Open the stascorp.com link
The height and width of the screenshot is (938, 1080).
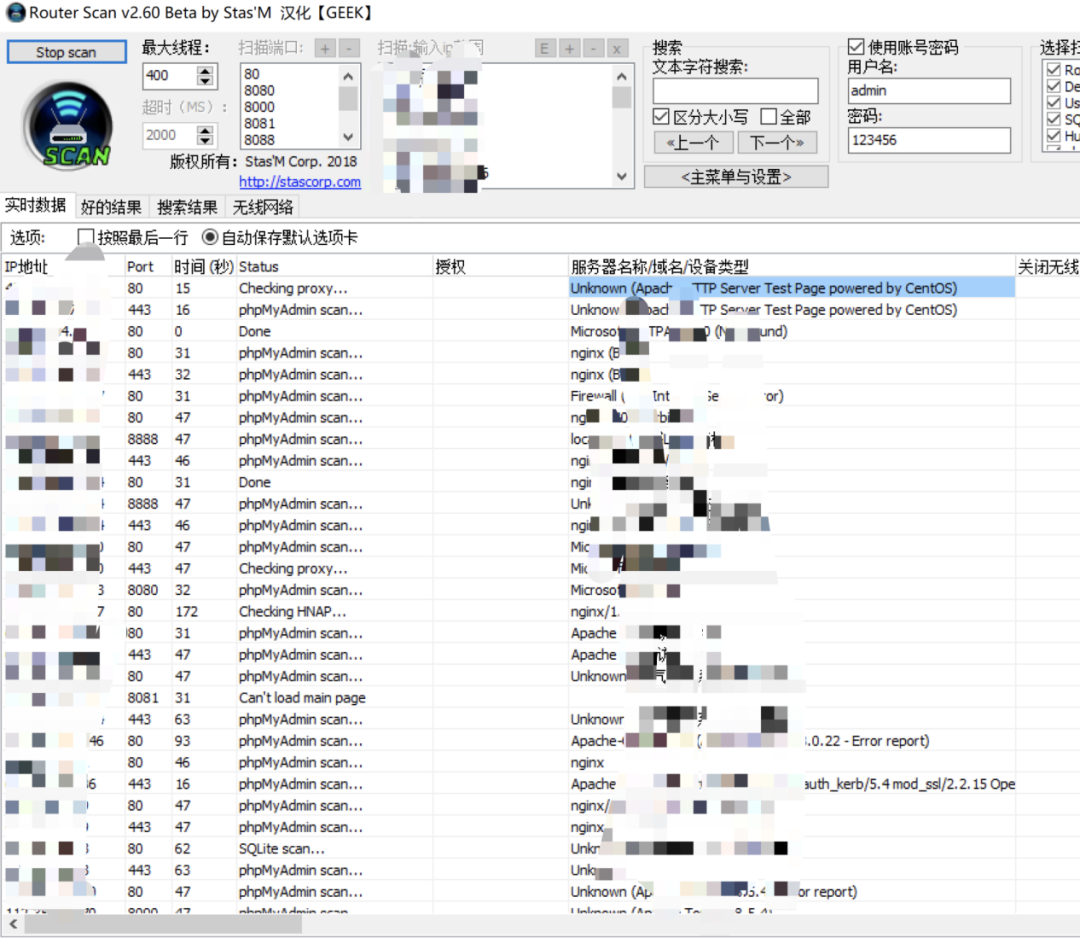tap(300, 182)
